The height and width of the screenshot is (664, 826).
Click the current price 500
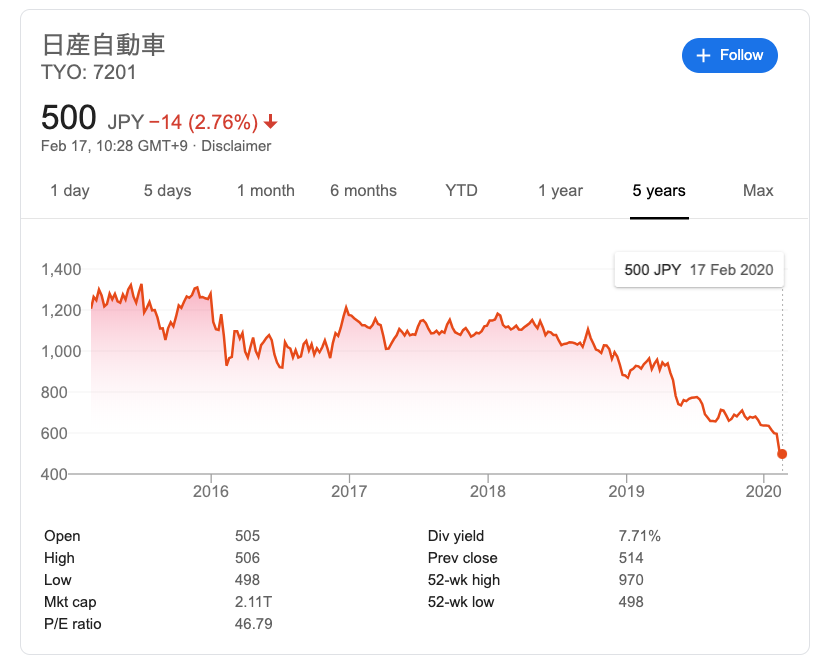pos(68,117)
